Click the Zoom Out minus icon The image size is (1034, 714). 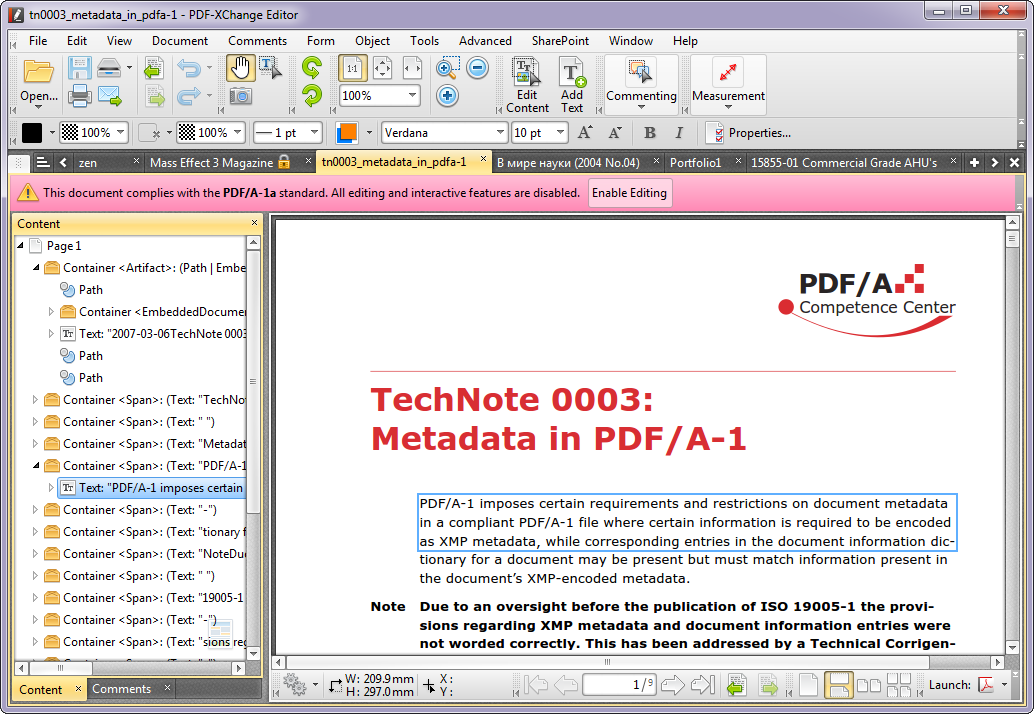pos(477,69)
